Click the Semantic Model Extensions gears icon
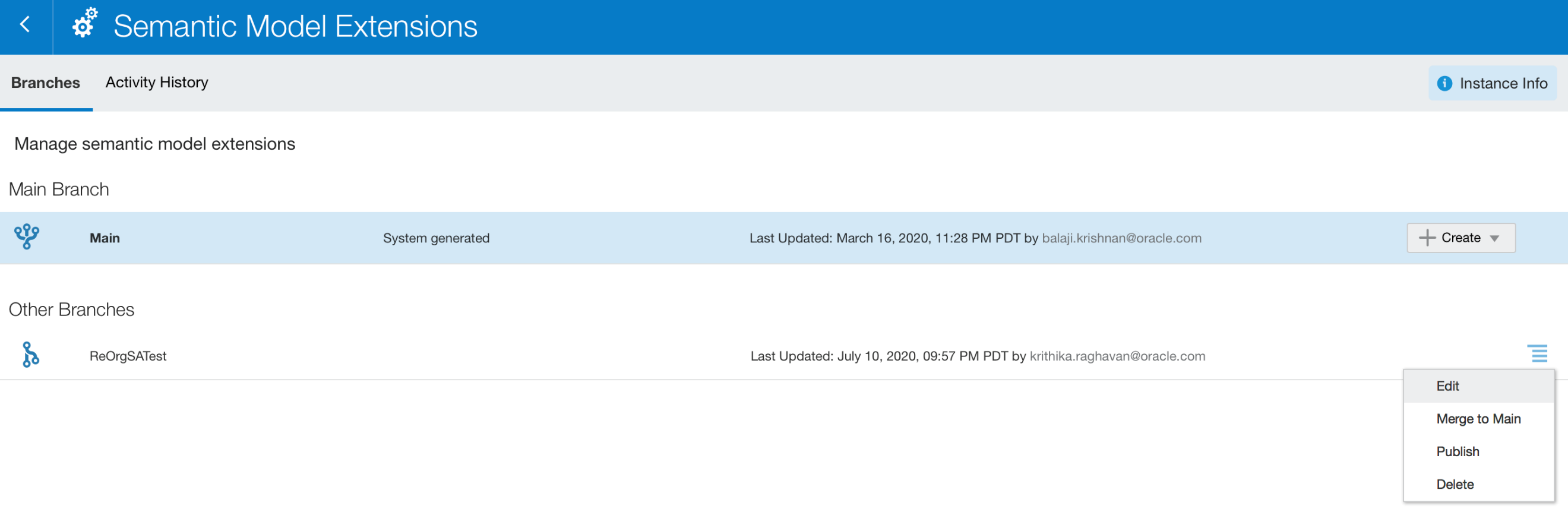 (x=84, y=24)
